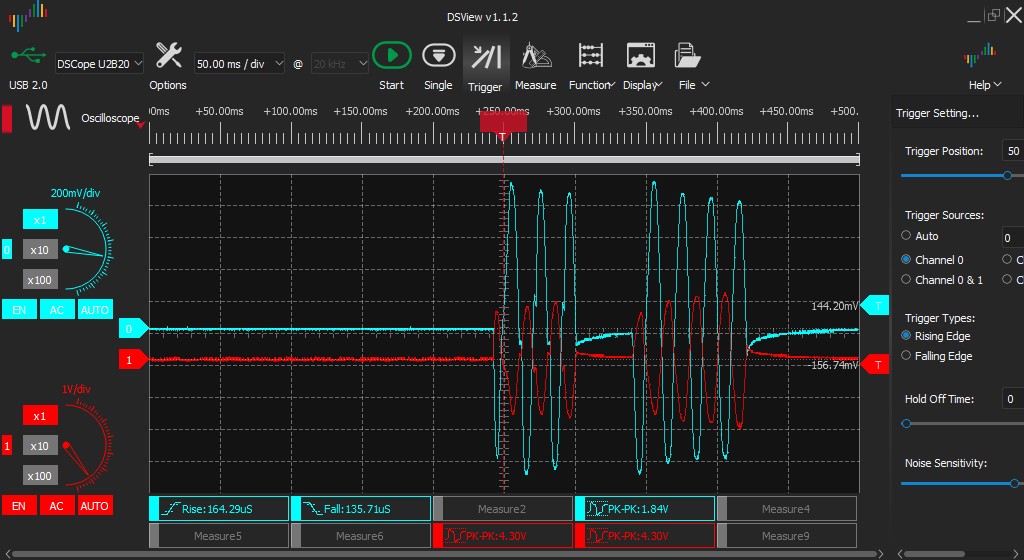Viewport: 1024px width, 560px height.
Task: Open the Display settings icon
Action: pyautogui.click(x=640, y=56)
